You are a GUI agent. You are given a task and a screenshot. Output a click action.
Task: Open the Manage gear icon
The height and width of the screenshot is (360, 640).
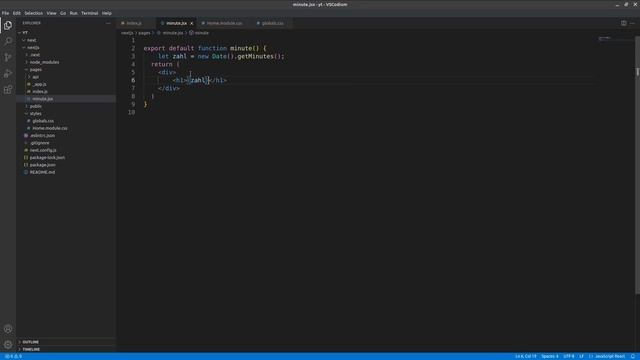pos(8,345)
